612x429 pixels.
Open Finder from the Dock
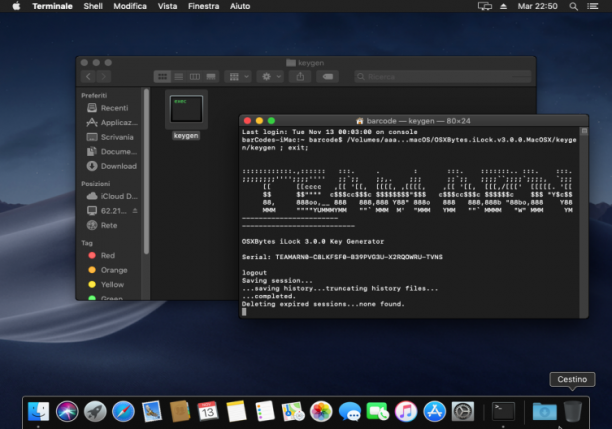click(39, 411)
